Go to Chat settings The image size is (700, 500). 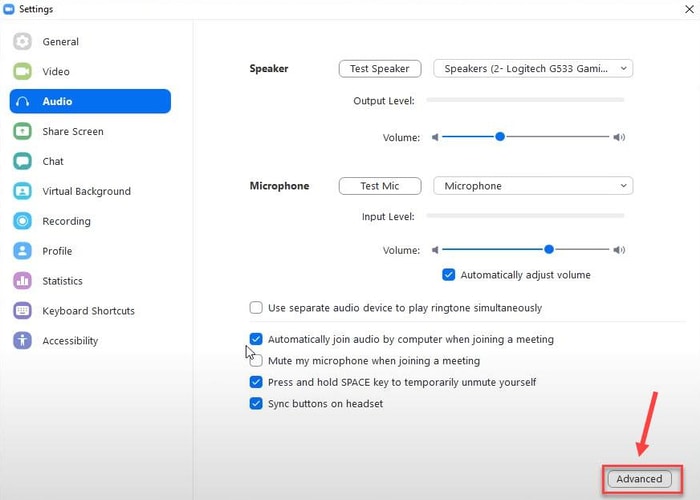[90, 161]
